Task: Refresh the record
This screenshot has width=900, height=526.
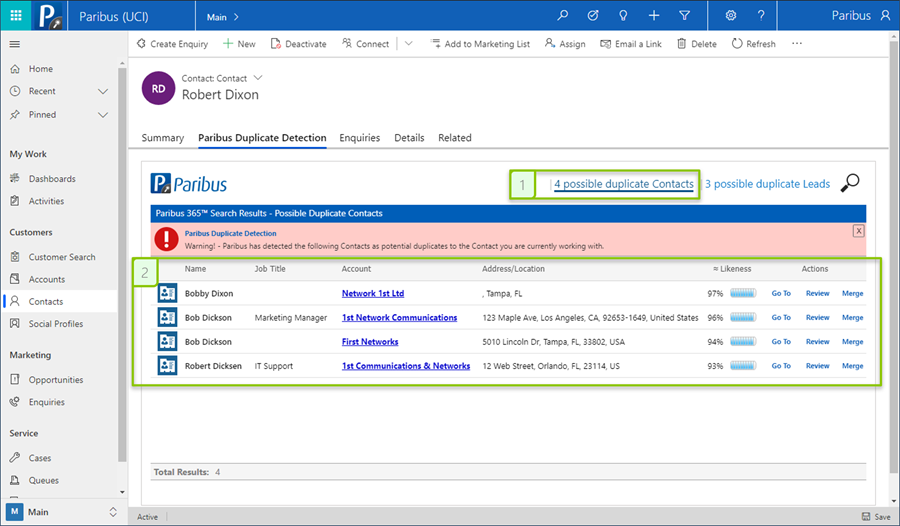Action: tap(754, 44)
